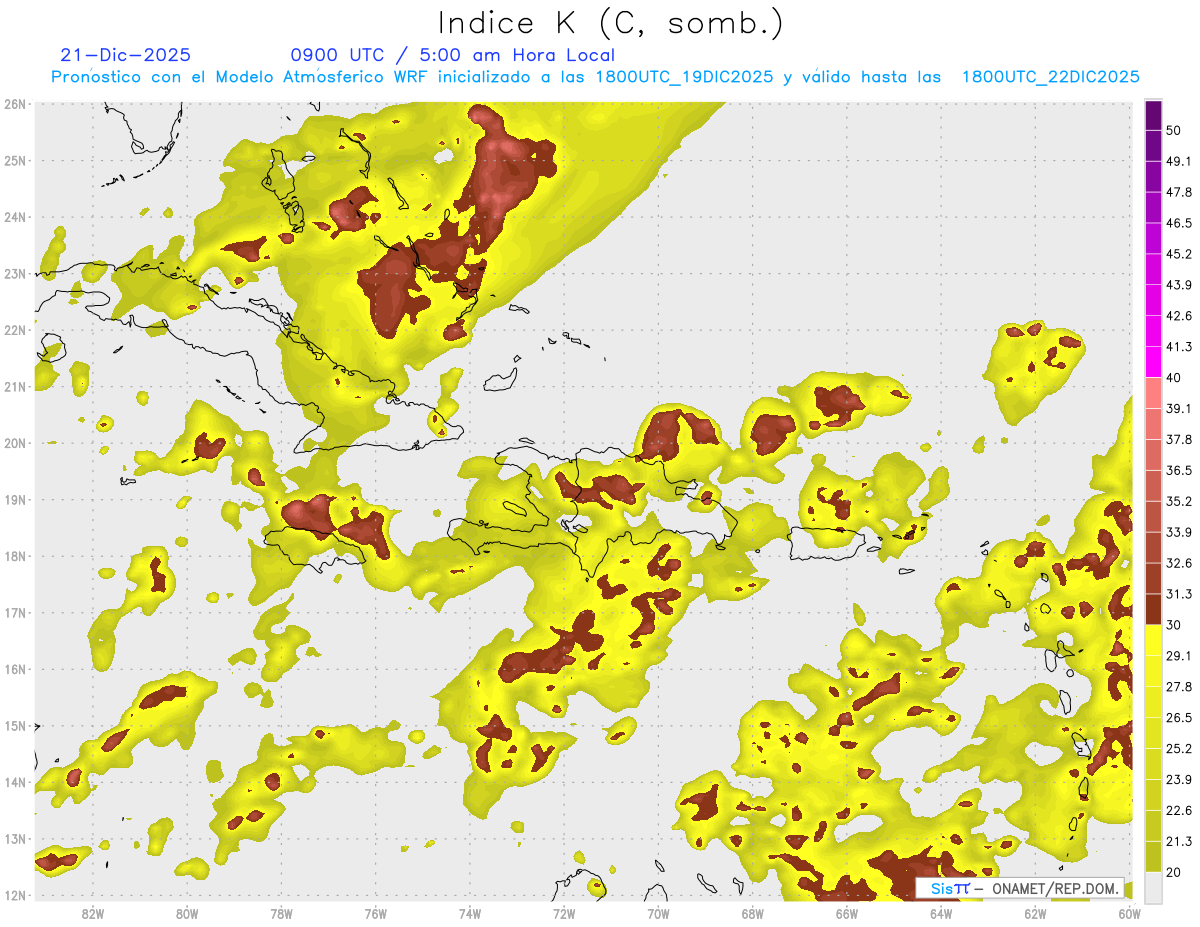Click colorbar value label "39.1"
The height and width of the screenshot is (927, 1200).
point(1179,408)
